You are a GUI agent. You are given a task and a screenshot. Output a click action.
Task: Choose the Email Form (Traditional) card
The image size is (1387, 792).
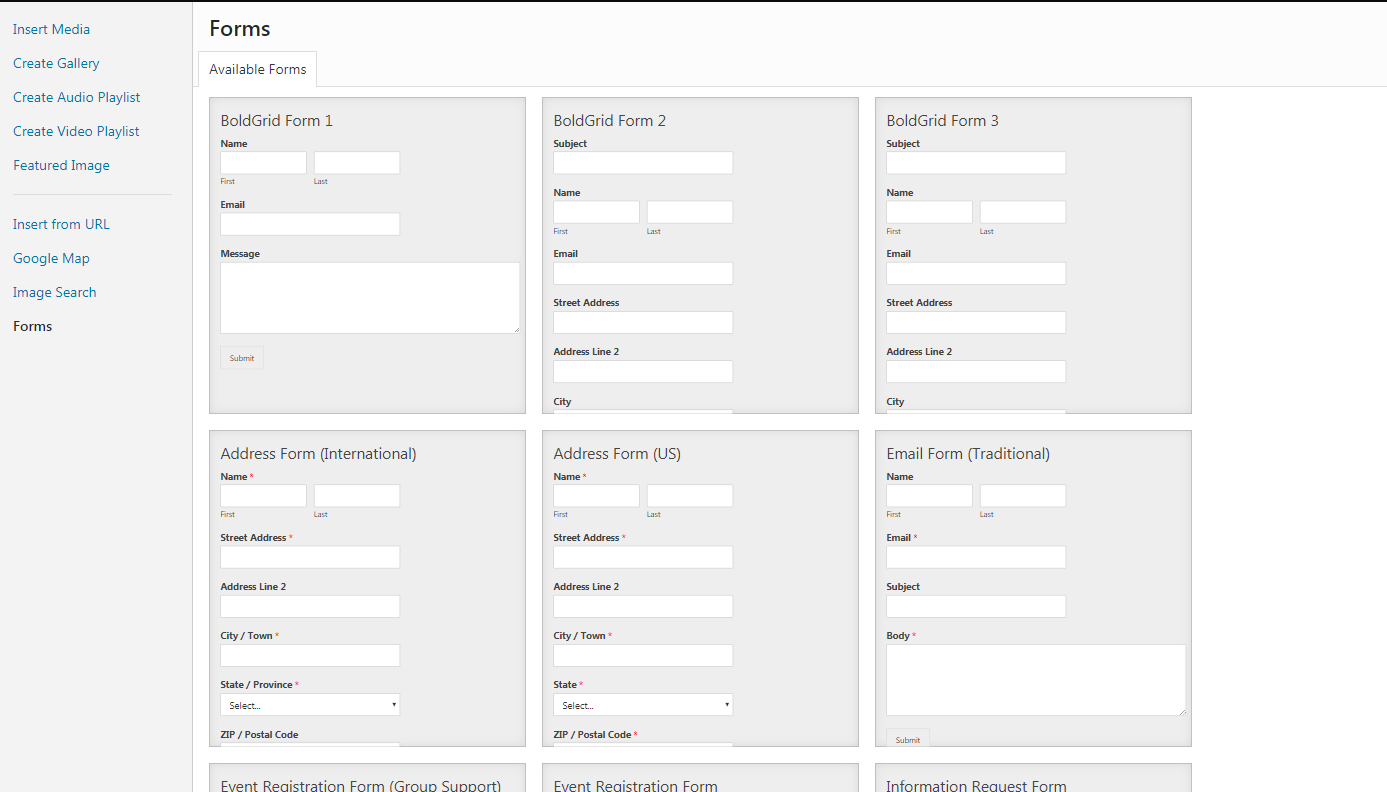coord(1033,588)
